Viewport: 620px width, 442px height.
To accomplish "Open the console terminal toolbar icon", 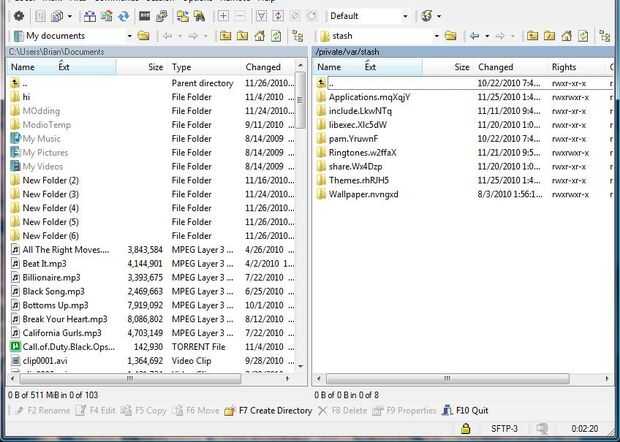I will click(144, 16).
